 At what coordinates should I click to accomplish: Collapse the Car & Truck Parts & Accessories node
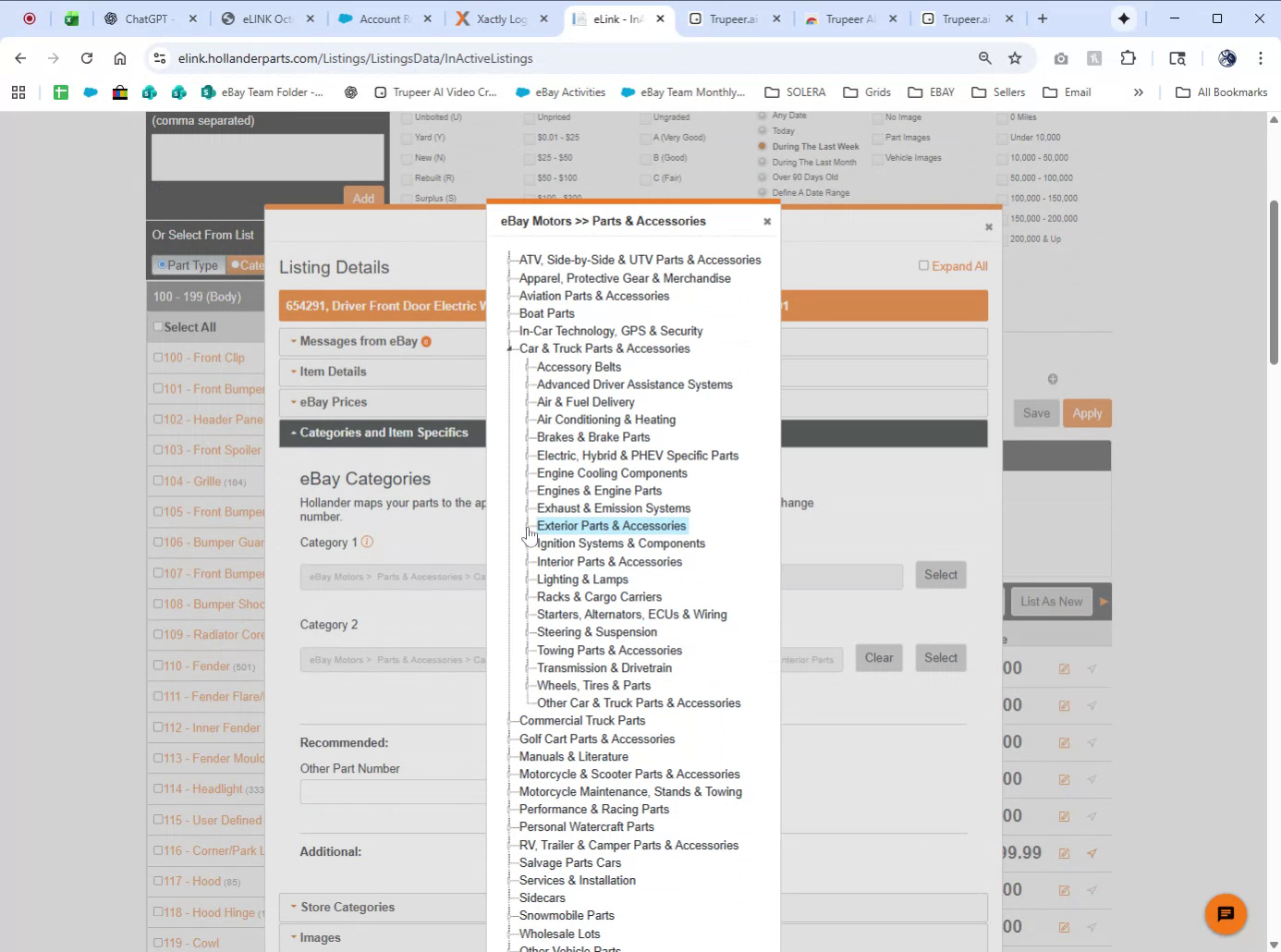tap(509, 348)
